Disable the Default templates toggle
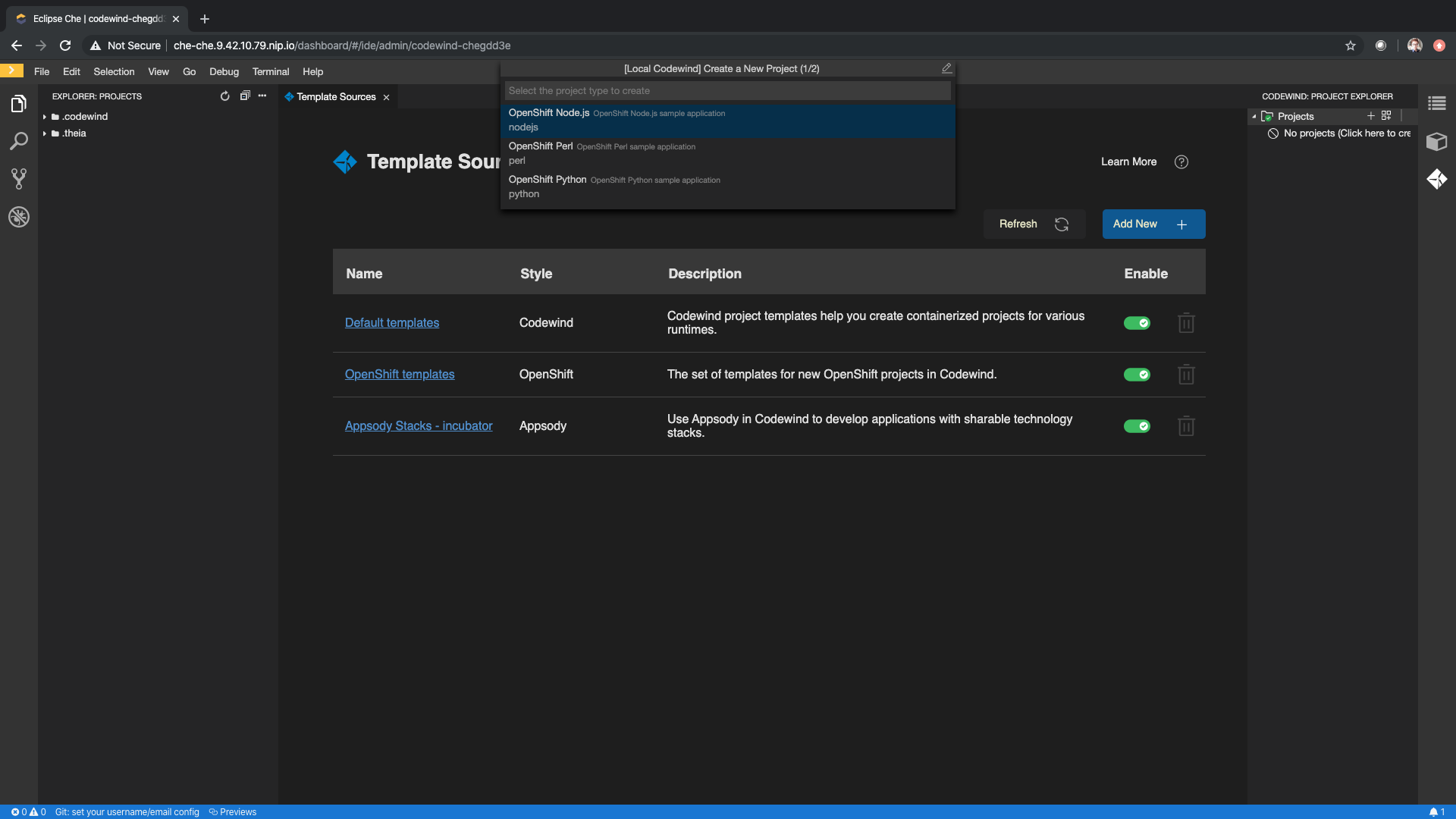The width and height of the screenshot is (1456, 819). tap(1137, 322)
